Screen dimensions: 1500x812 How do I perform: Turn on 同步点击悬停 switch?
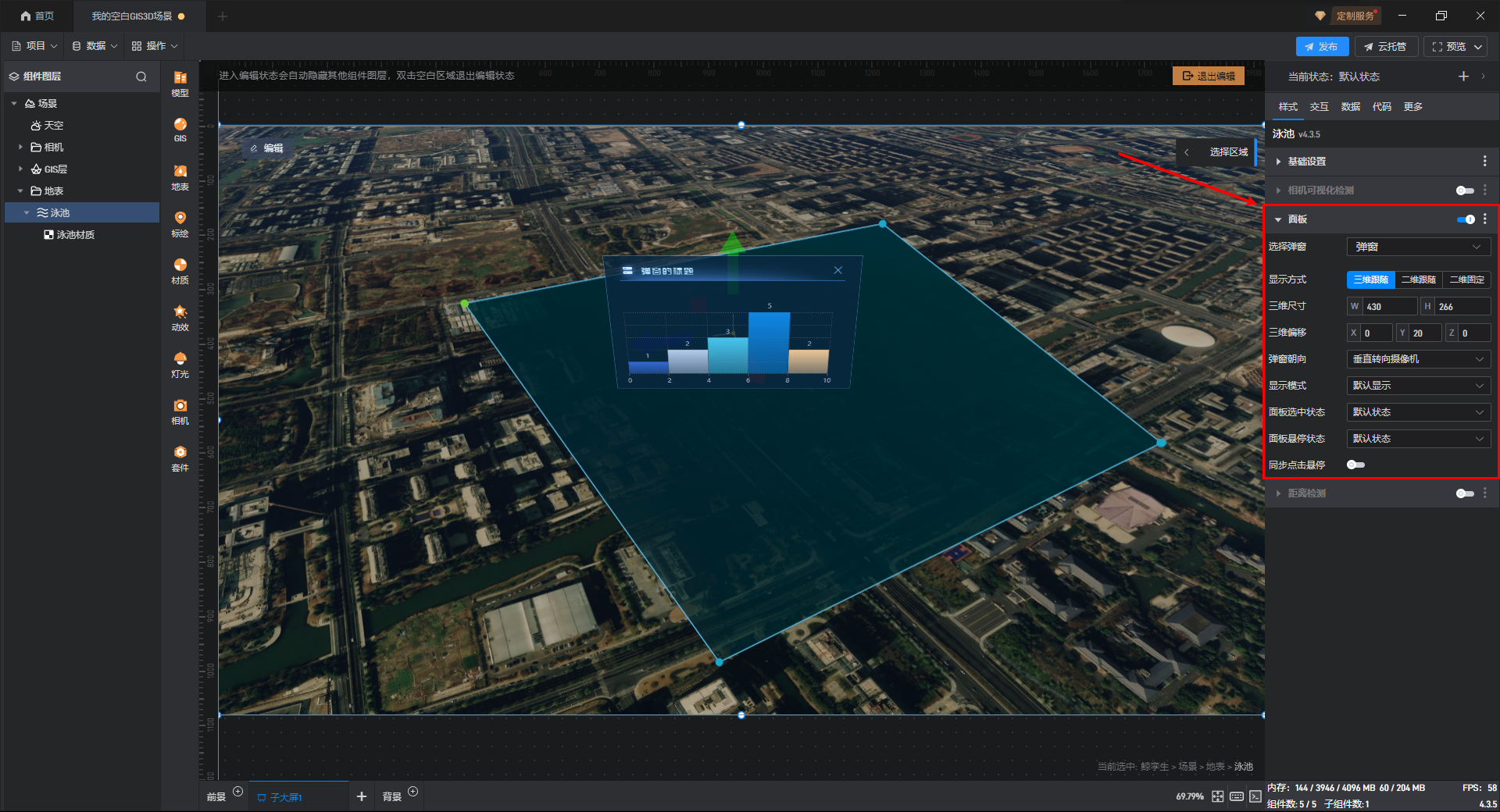click(1355, 465)
